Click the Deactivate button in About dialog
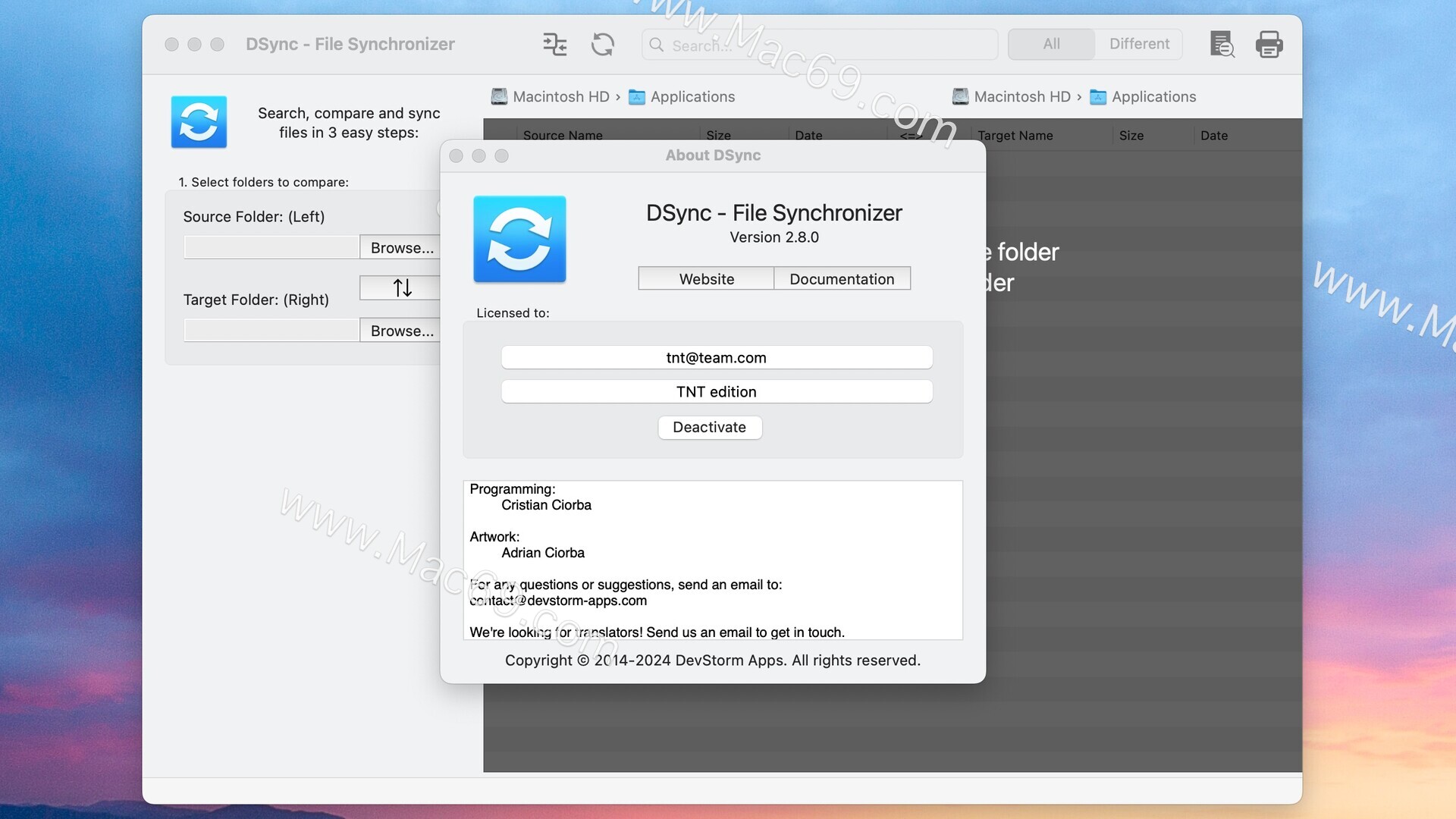 [709, 427]
